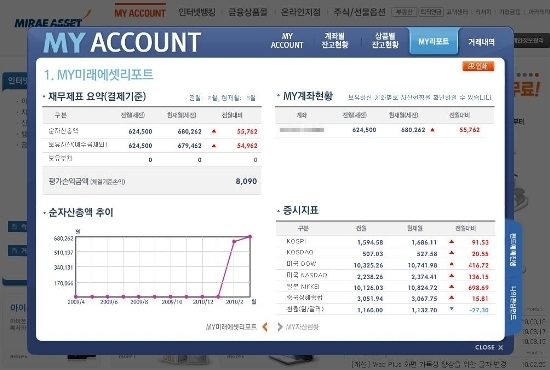The height and width of the screenshot is (370, 550).
Task: Click the 미국 NASDAQ row label
Action: pos(307,275)
